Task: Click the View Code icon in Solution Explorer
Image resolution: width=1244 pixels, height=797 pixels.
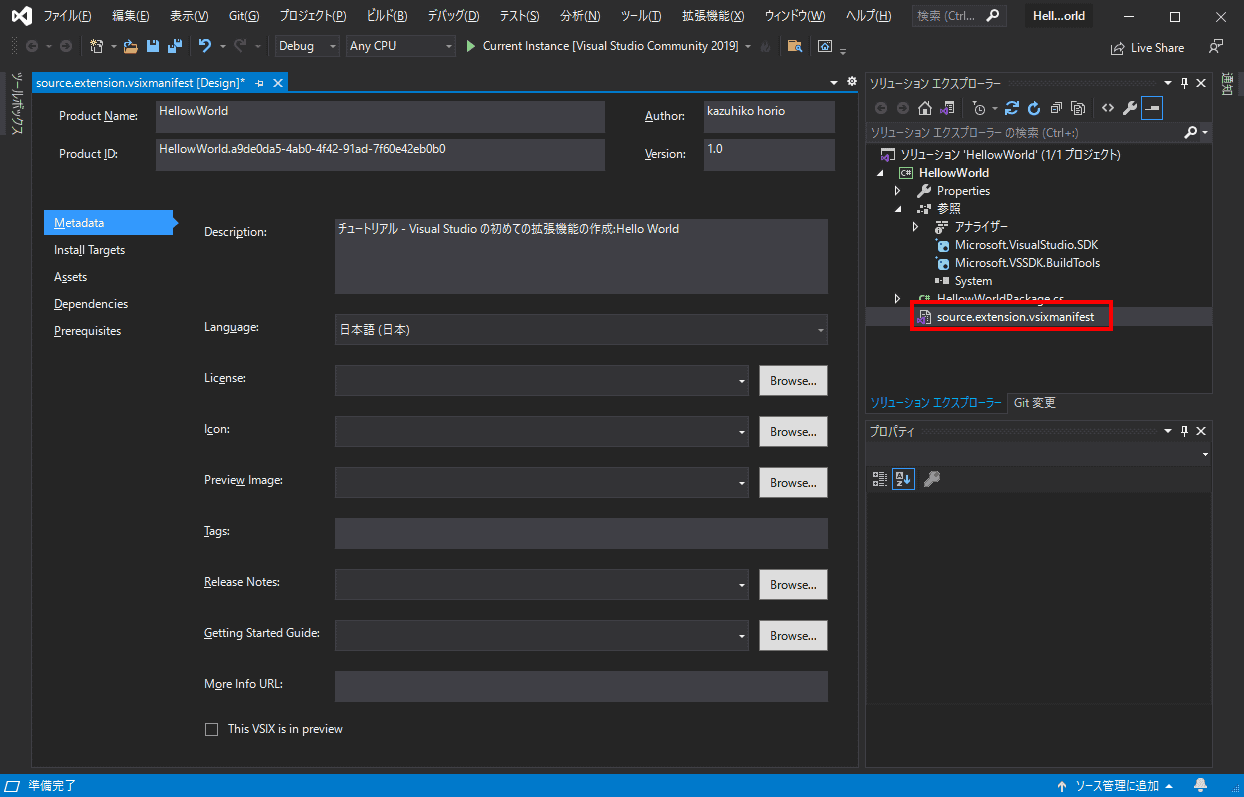Action: [x=1108, y=108]
